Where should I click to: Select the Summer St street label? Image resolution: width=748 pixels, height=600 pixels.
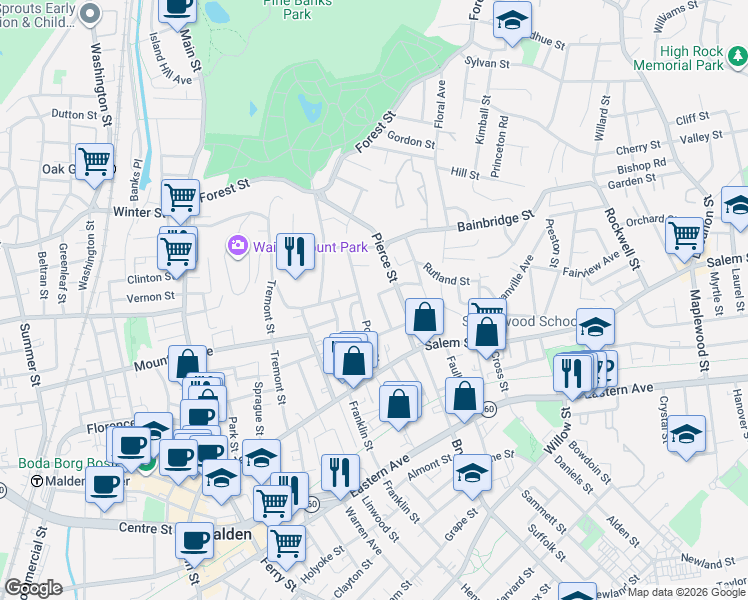pos(30,355)
